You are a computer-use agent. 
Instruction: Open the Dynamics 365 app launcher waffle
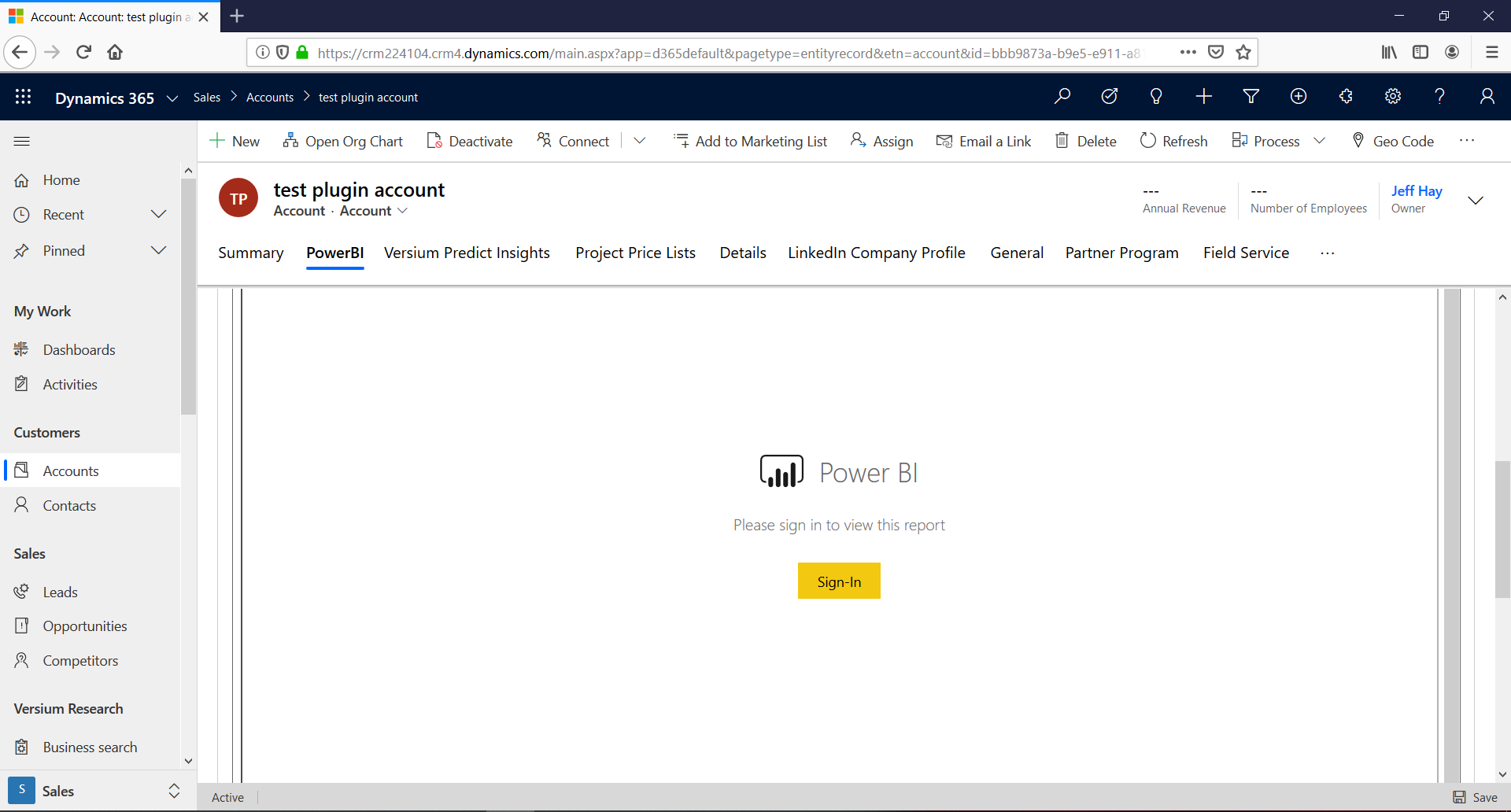pyautogui.click(x=23, y=97)
